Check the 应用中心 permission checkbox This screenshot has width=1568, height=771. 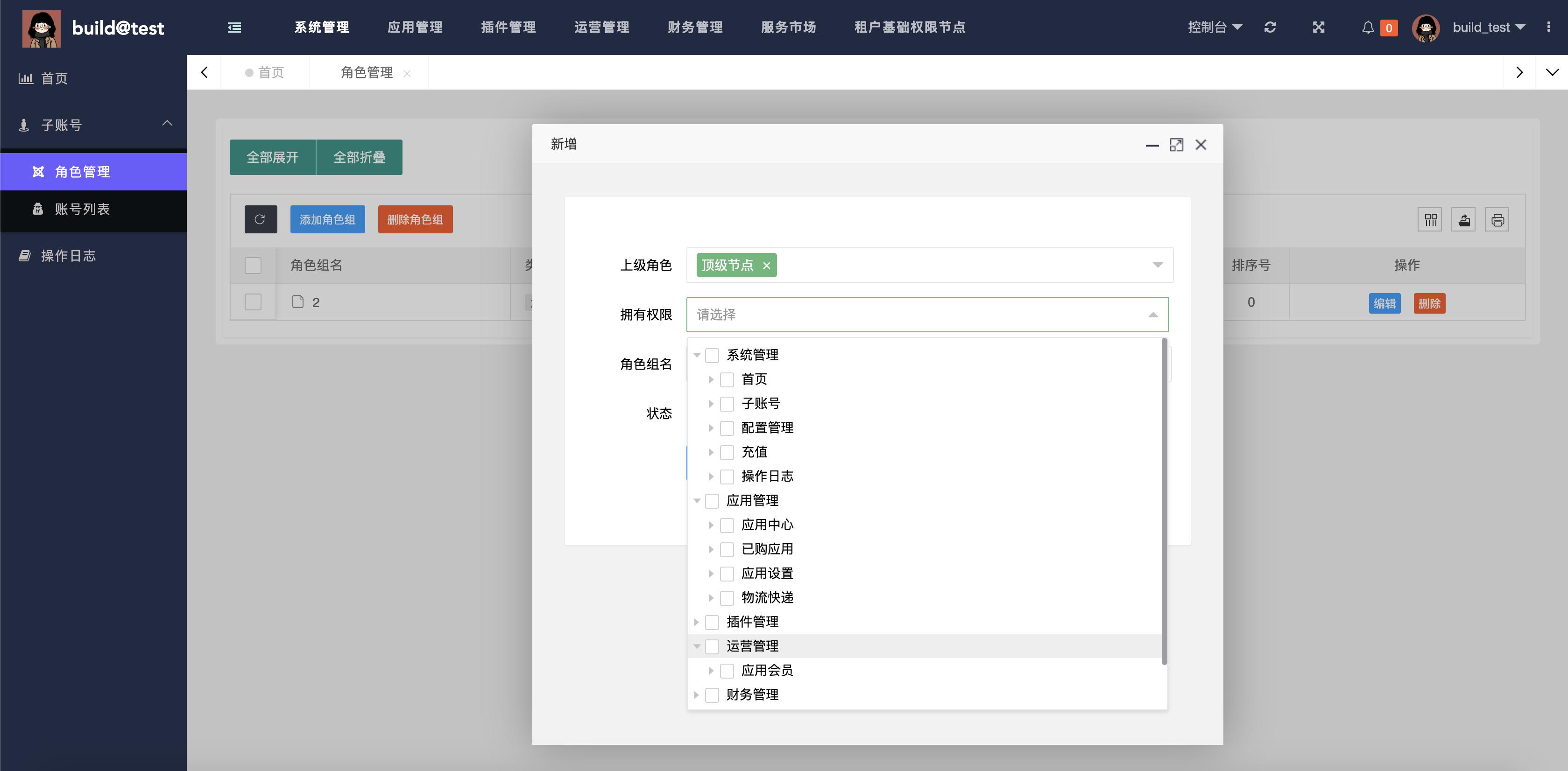[727, 525]
